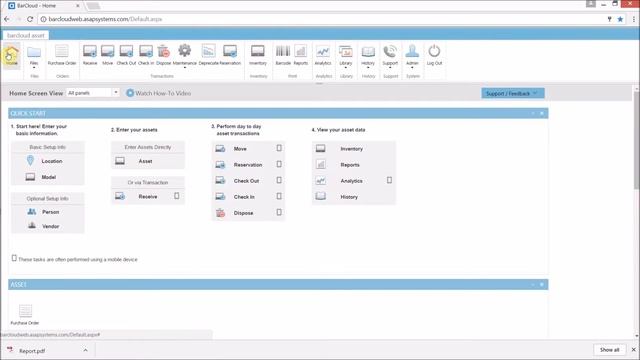This screenshot has height=360, width=640.
Task: Bookmark this page with the star icon
Action: pyautogui.click(x=620, y=19)
